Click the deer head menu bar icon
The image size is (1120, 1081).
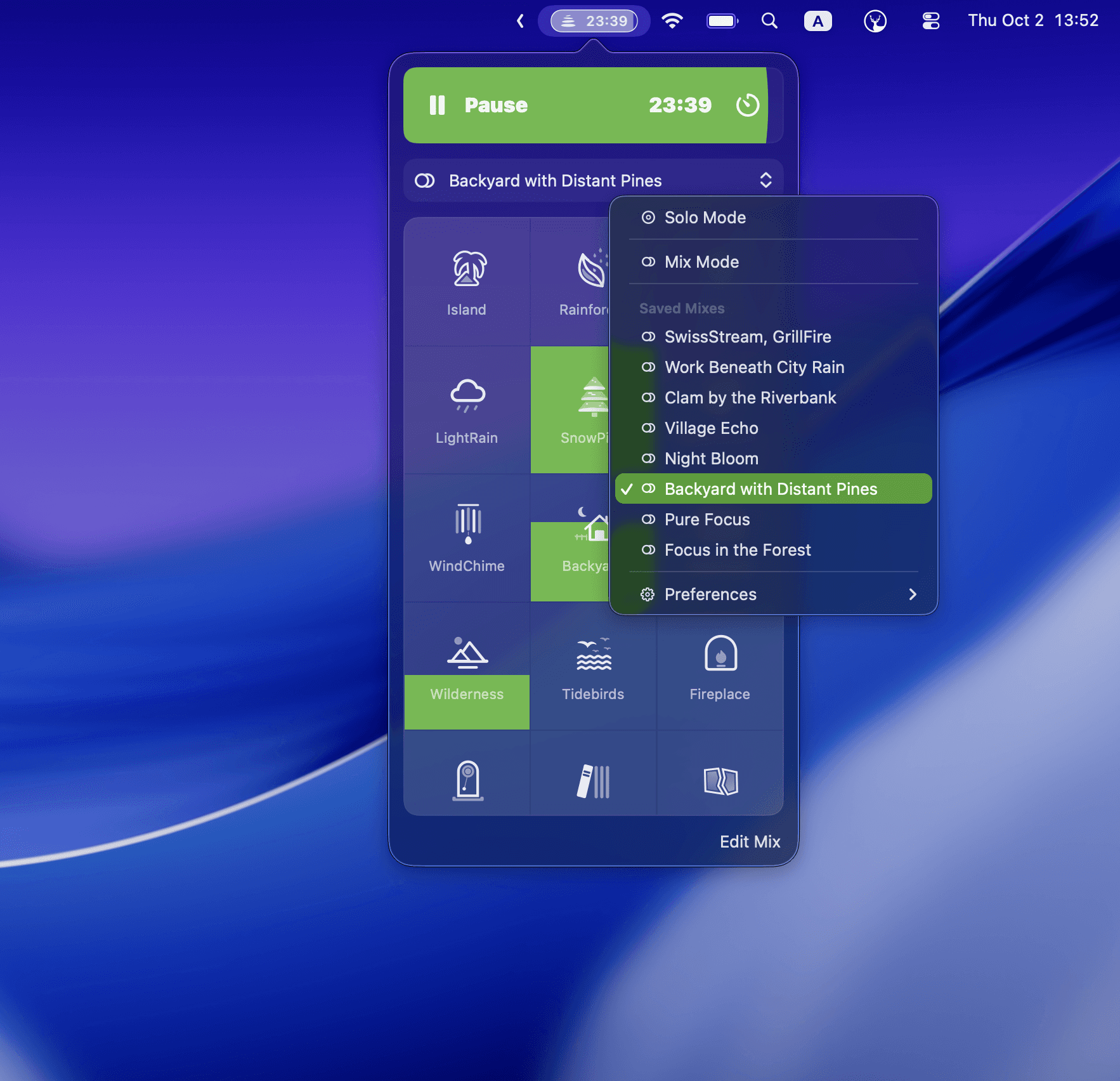(x=875, y=21)
